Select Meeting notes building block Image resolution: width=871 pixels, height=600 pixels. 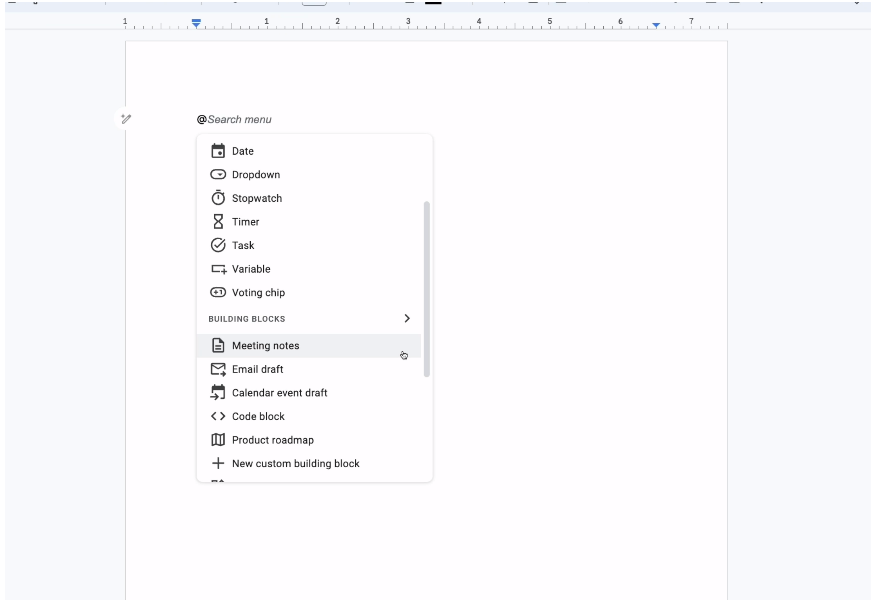click(x=309, y=346)
